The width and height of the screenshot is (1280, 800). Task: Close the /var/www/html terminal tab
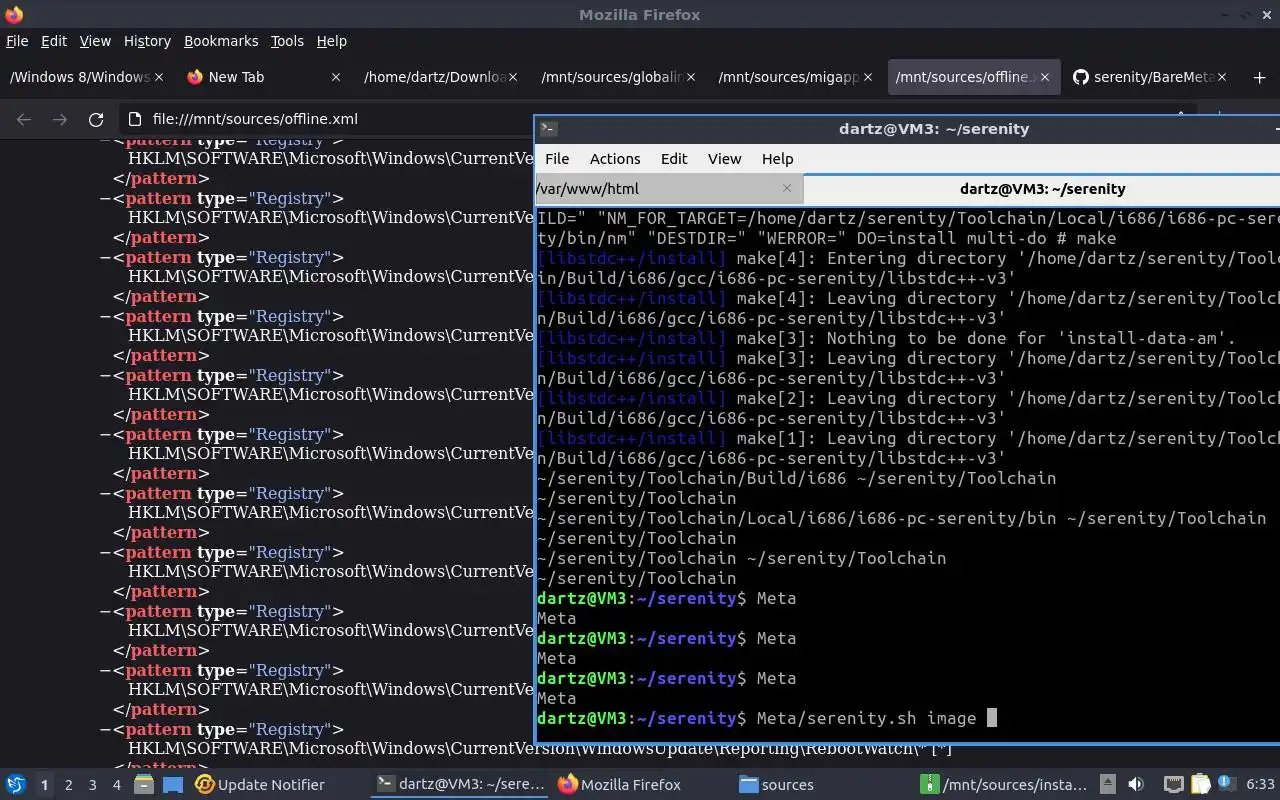pos(786,188)
